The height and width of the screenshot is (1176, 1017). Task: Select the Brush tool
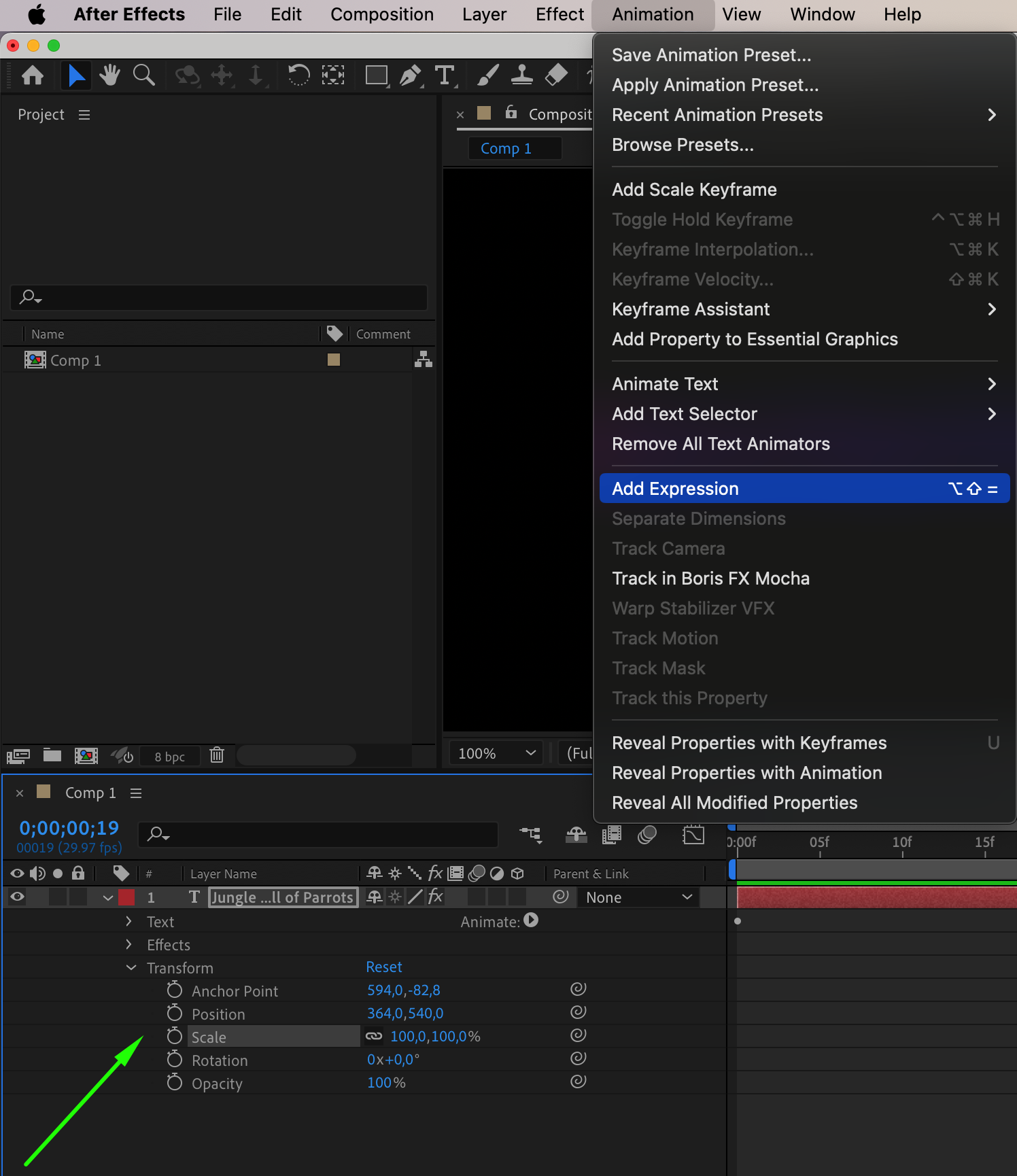487,75
